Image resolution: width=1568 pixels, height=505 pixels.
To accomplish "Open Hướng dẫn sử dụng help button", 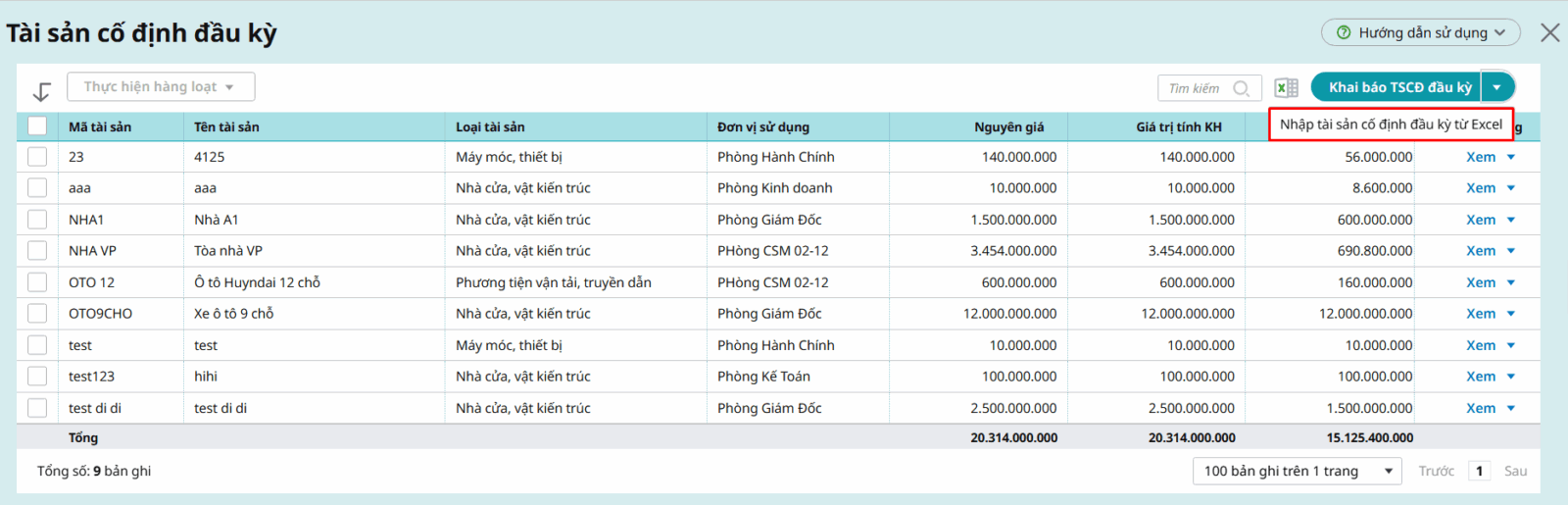I will (x=1420, y=32).
